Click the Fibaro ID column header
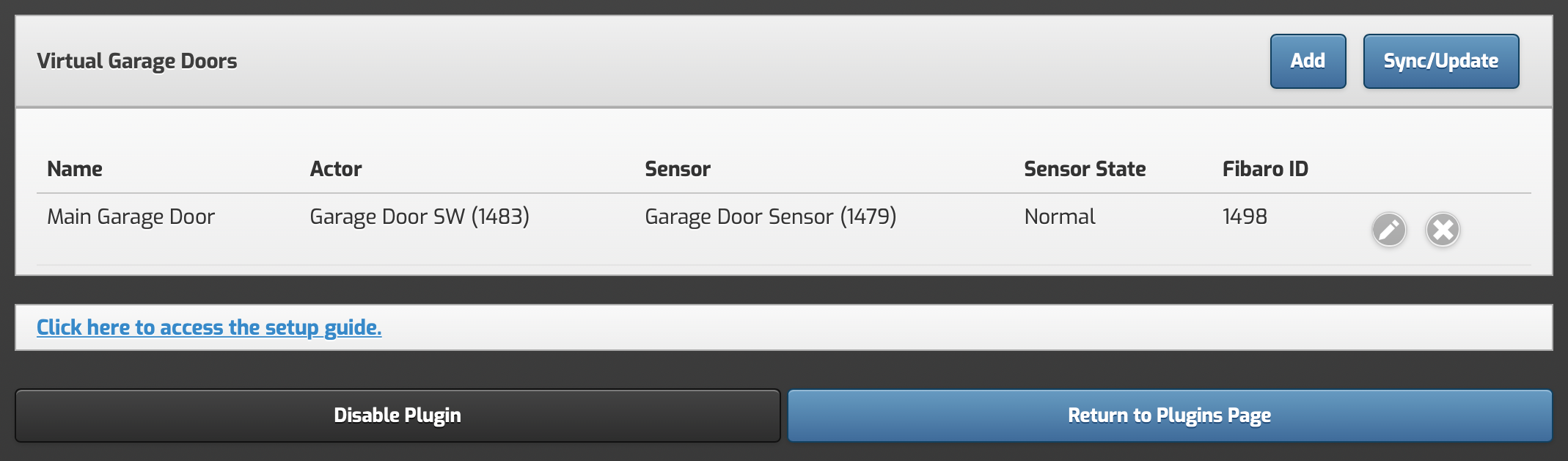1568x461 pixels. 1265,169
